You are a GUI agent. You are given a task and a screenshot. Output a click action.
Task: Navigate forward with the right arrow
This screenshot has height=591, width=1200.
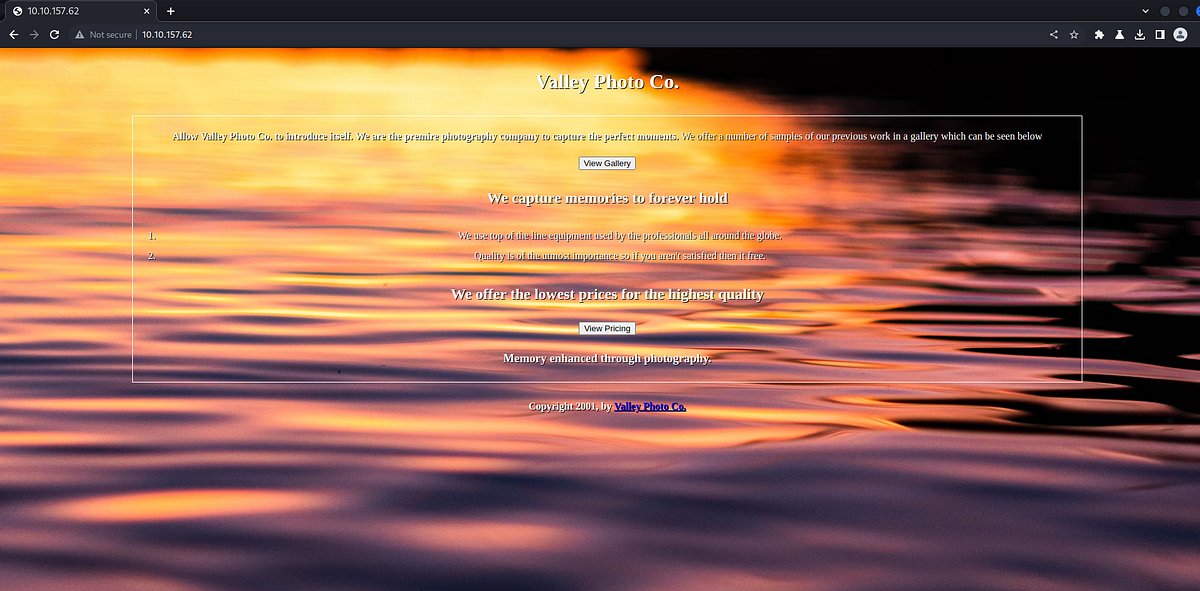click(33, 33)
